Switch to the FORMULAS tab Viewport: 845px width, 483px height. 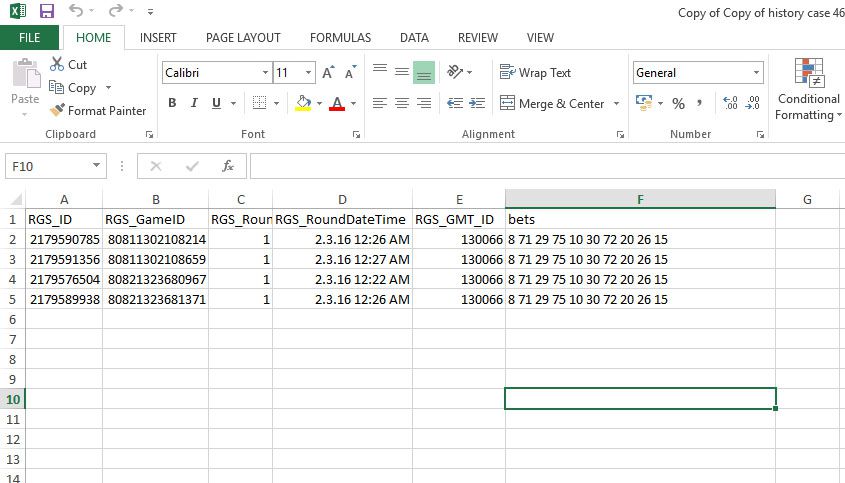[340, 38]
